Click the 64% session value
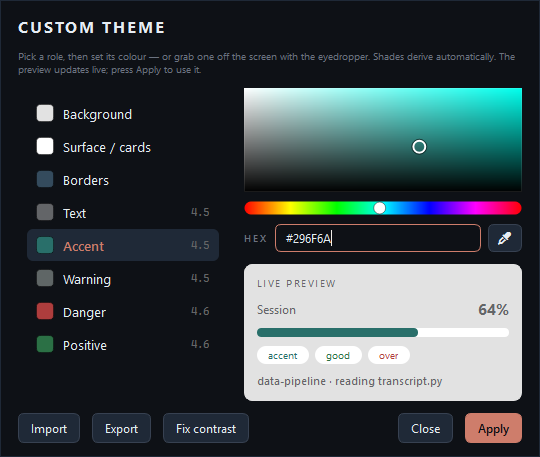Image resolution: width=540 pixels, height=457 pixels. 494,310
